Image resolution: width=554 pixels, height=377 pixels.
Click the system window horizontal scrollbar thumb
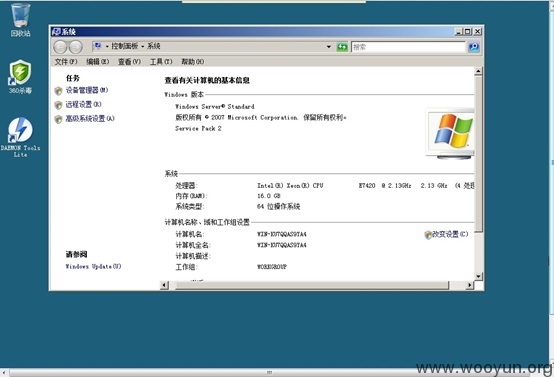point(312,285)
